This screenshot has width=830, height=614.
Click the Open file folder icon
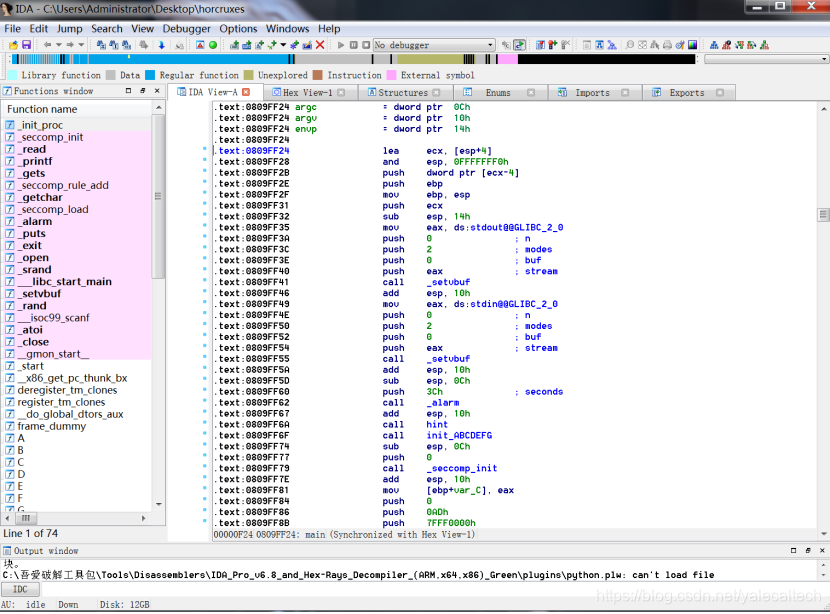13,45
